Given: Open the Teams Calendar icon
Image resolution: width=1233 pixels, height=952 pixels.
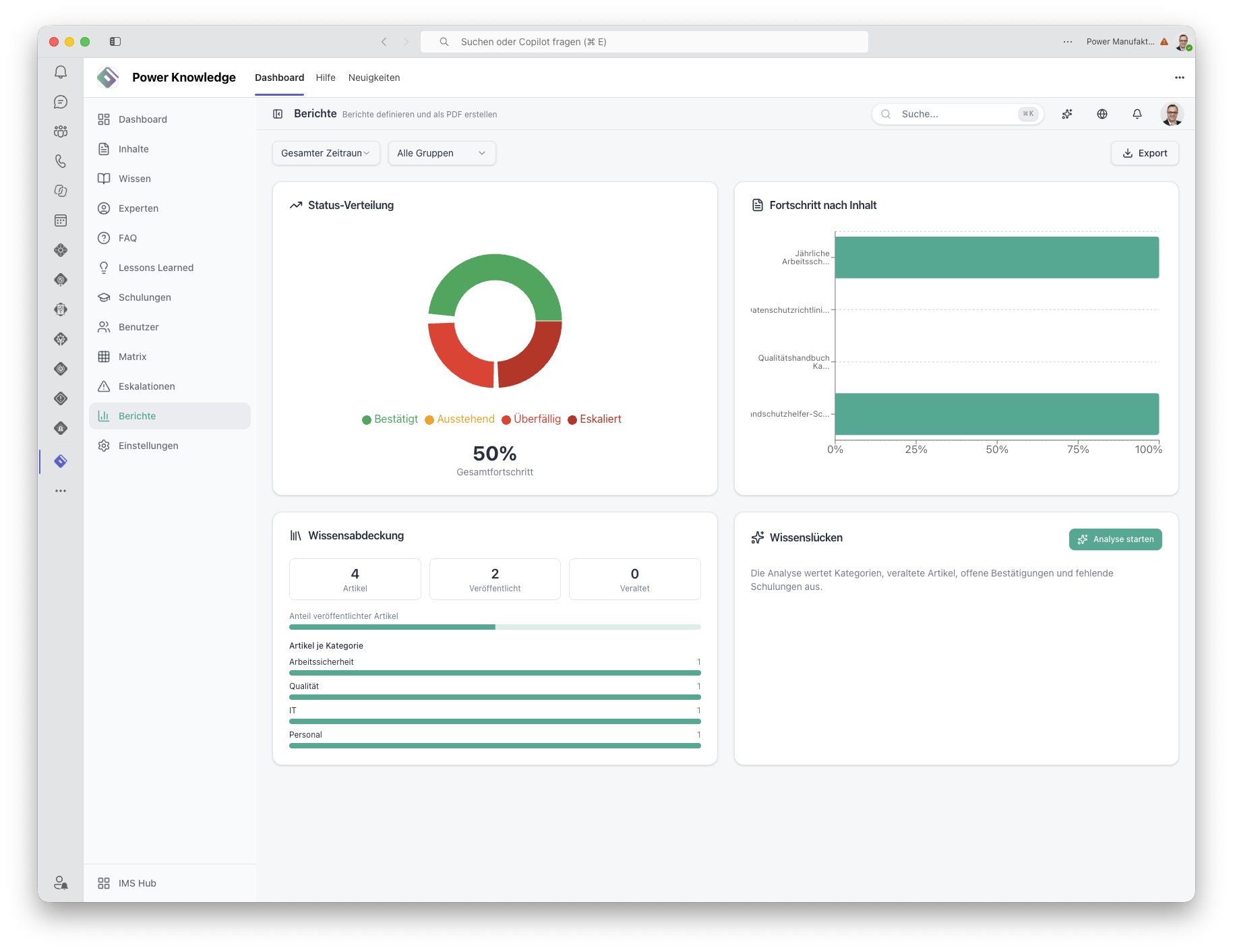Looking at the screenshot, I should pyautogui.click(x=61, y=220).
